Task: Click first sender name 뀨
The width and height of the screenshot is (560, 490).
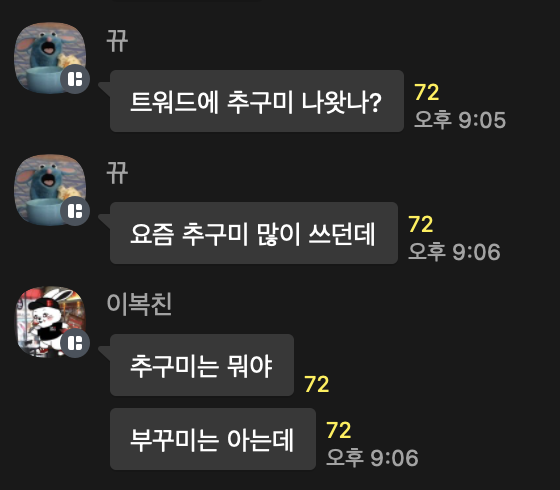Action: coord(117,41)
